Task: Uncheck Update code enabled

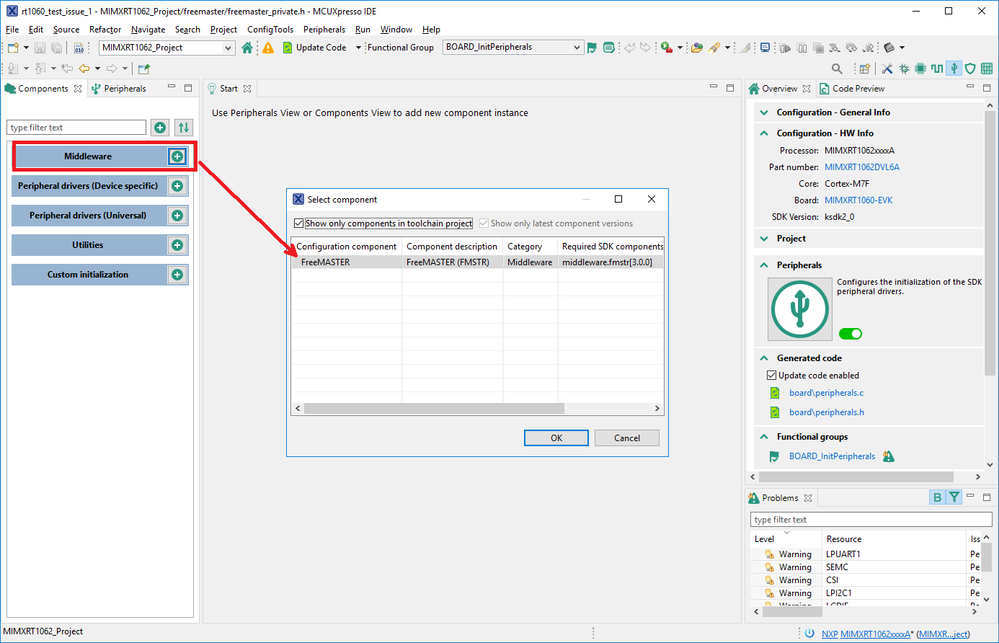Action: [772, 375]
